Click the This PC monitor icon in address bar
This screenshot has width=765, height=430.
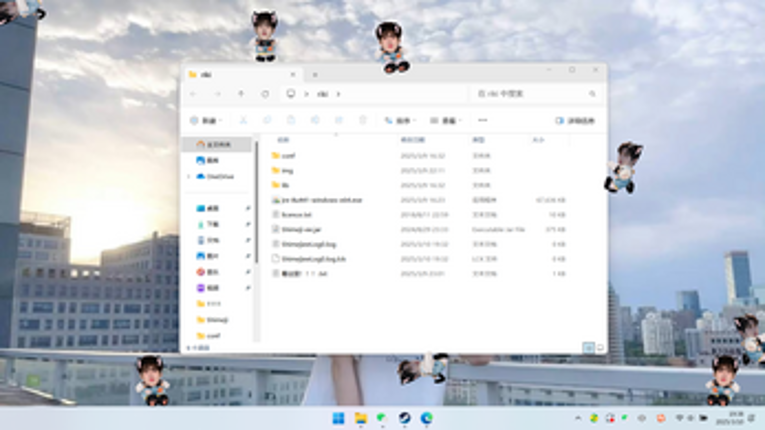[291, 93]
